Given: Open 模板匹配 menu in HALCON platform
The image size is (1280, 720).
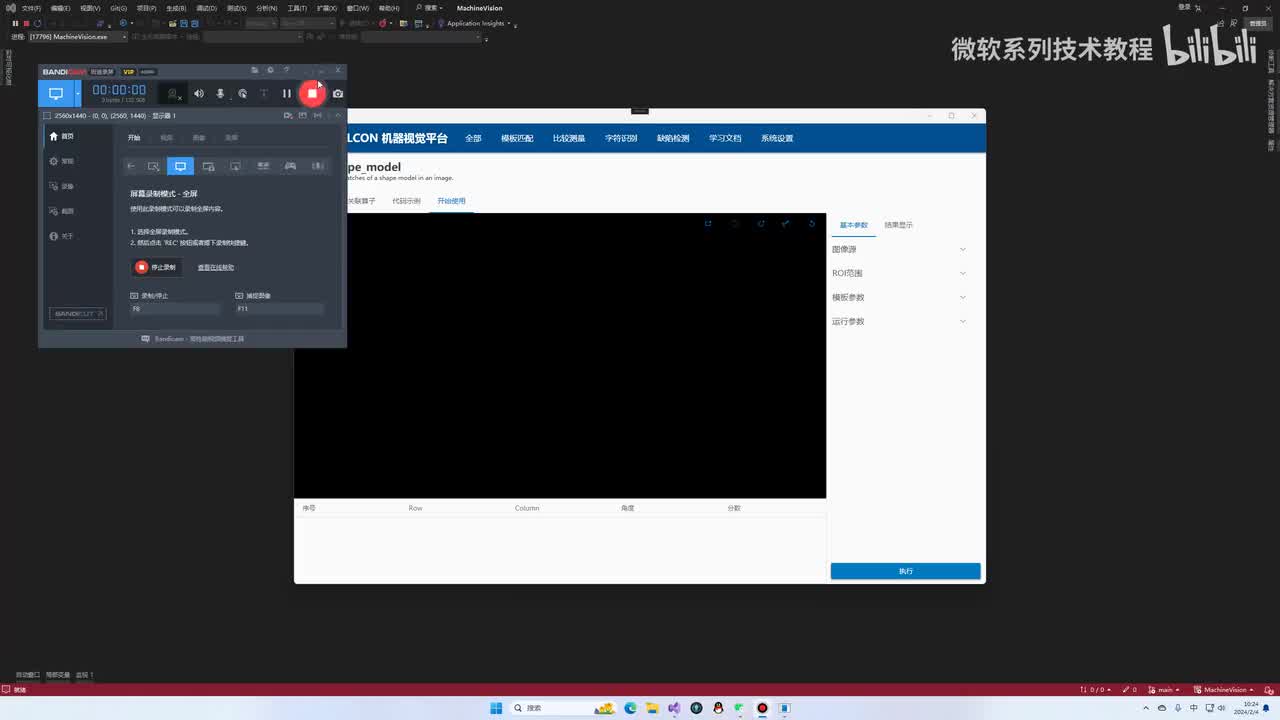Looking at the screenshot, I should (517, 138).
